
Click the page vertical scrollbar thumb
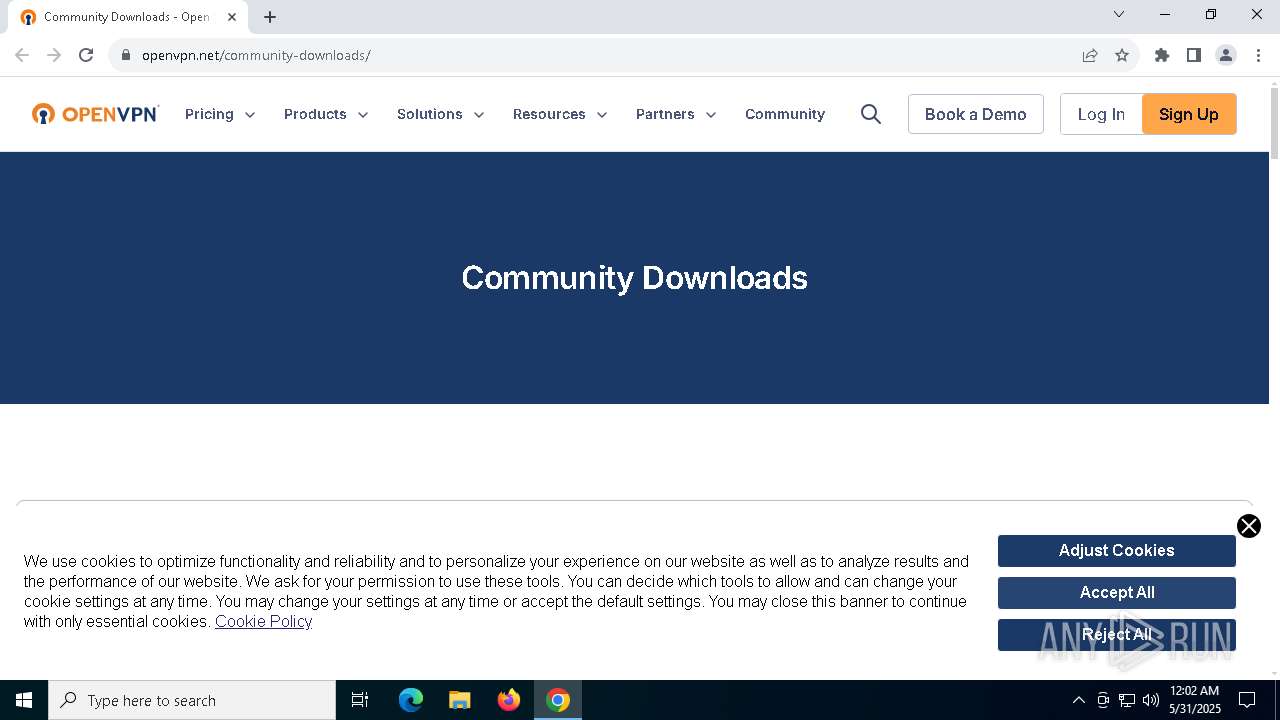1274,122
